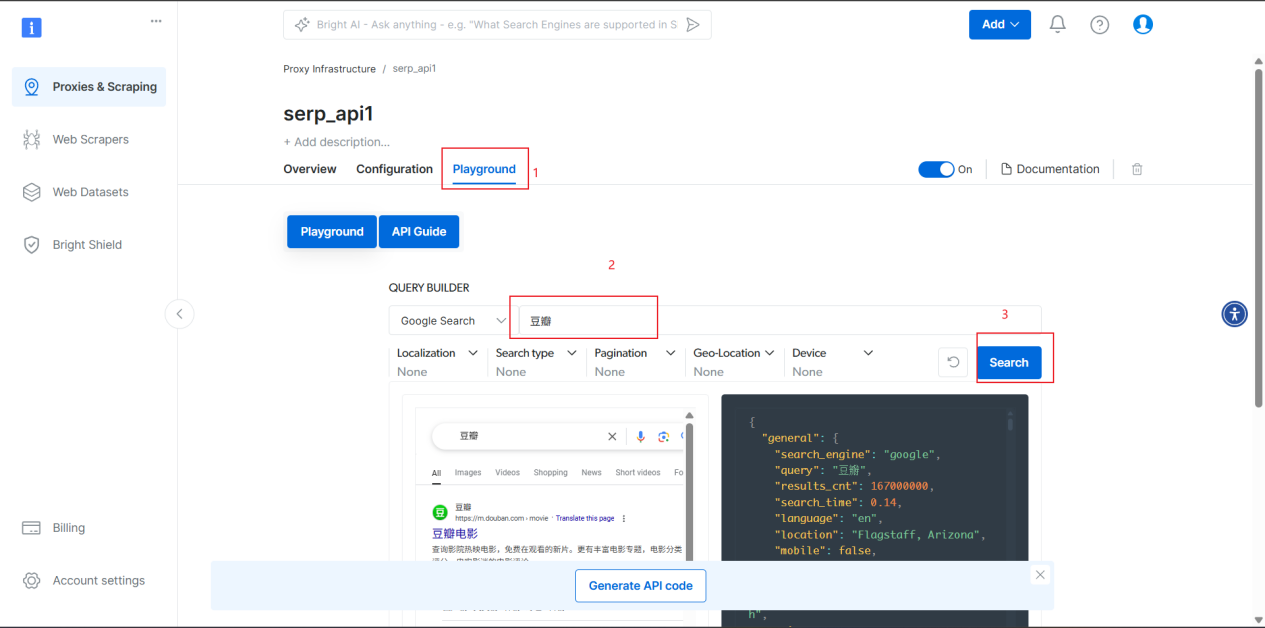This screenshot has height=628, width=1265.
Task: Expand the Localization dropdown
Action: tap(435, 353)
